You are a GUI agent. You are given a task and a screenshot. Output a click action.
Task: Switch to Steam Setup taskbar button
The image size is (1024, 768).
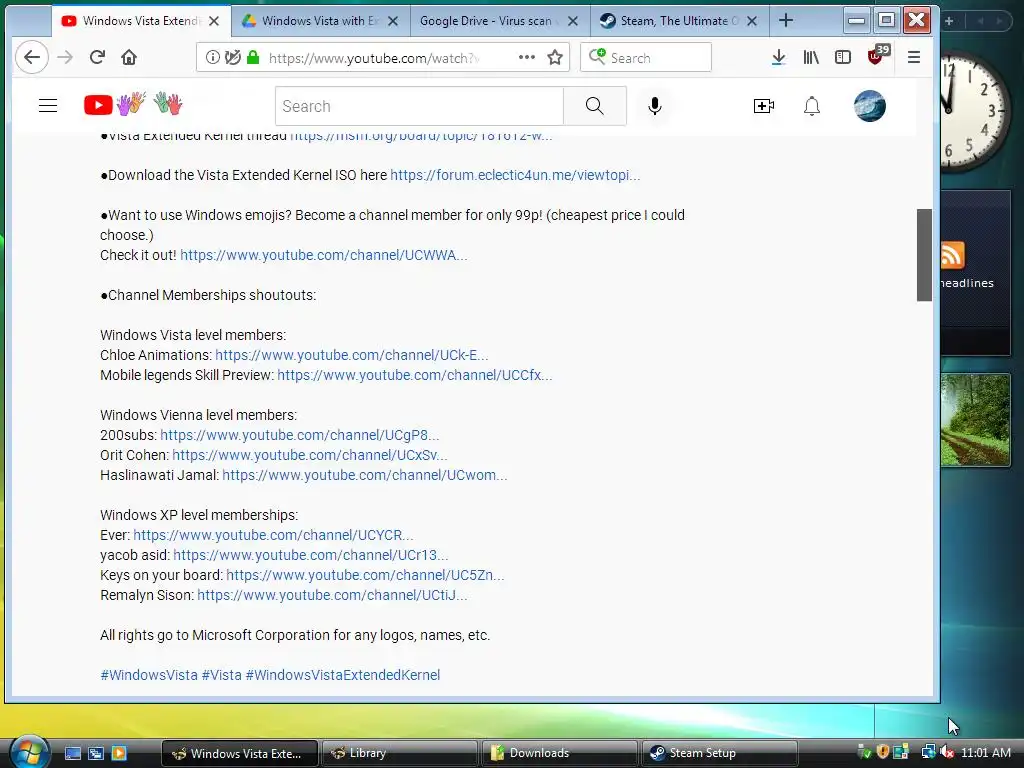click(719, 753)
